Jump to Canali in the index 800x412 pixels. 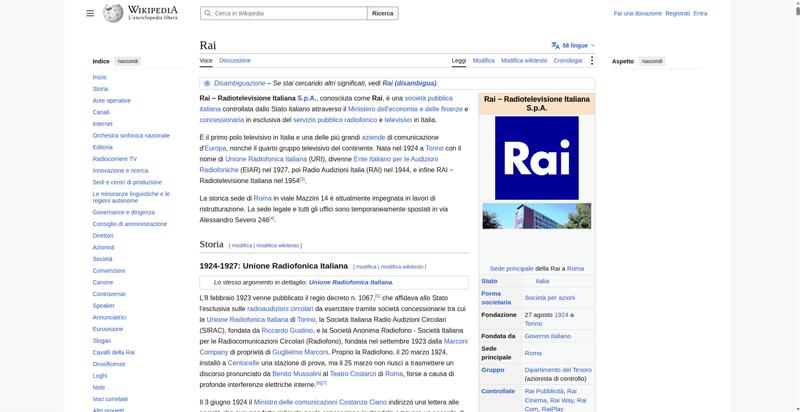[101, 112]
